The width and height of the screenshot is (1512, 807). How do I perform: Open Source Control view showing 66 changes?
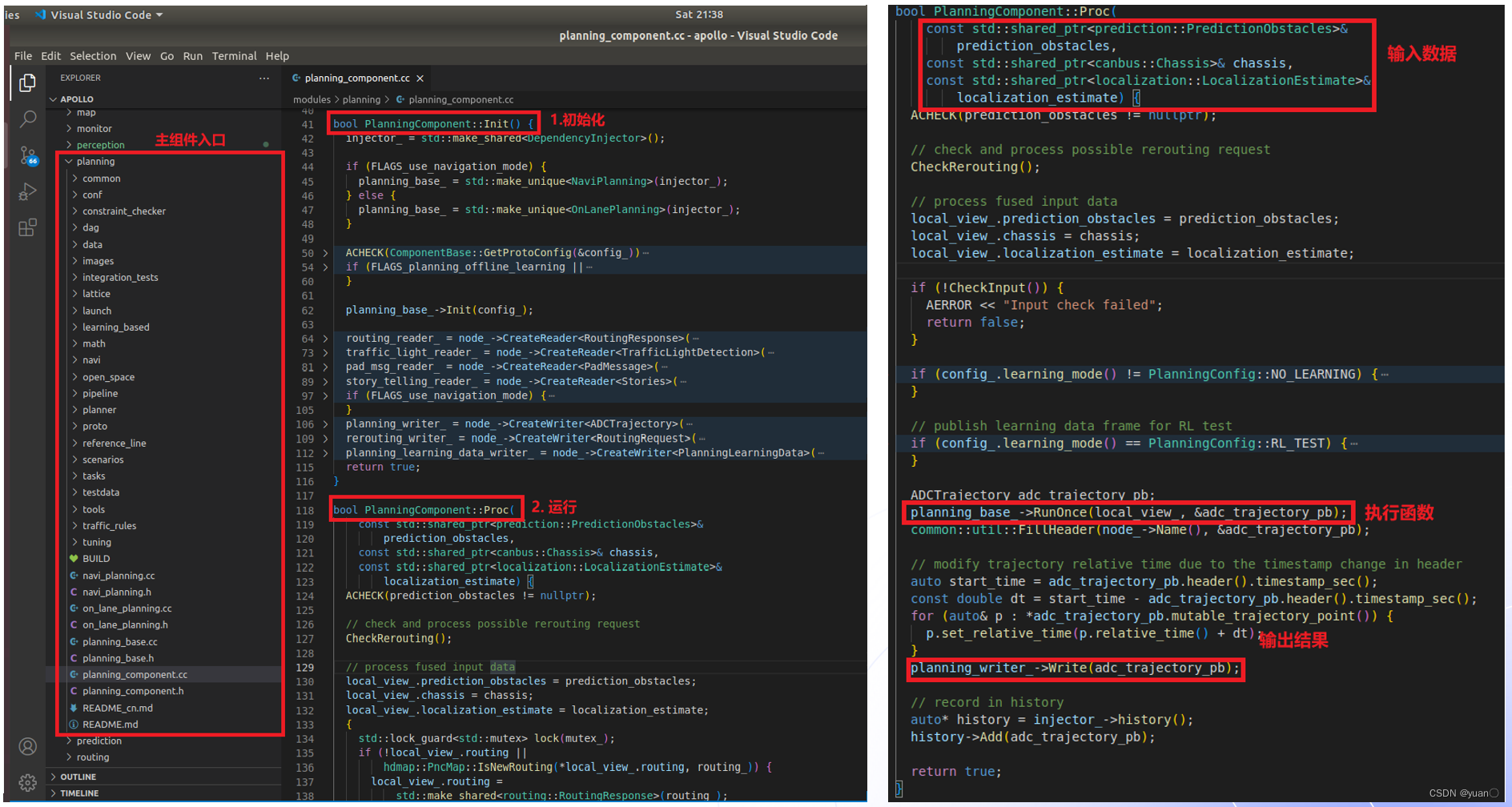tap(27, 155)
